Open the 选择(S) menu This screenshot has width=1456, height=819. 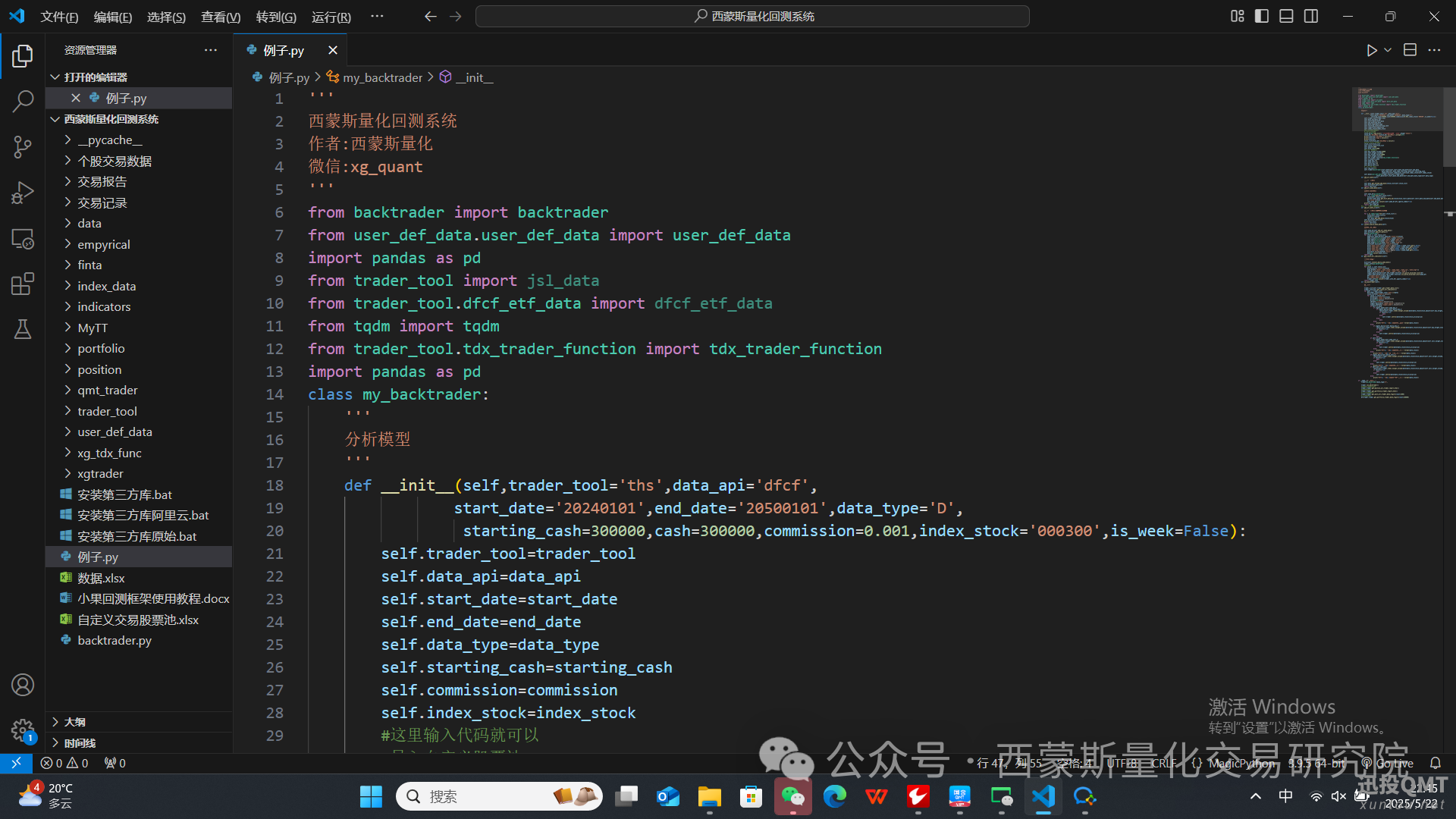(166, 17)
